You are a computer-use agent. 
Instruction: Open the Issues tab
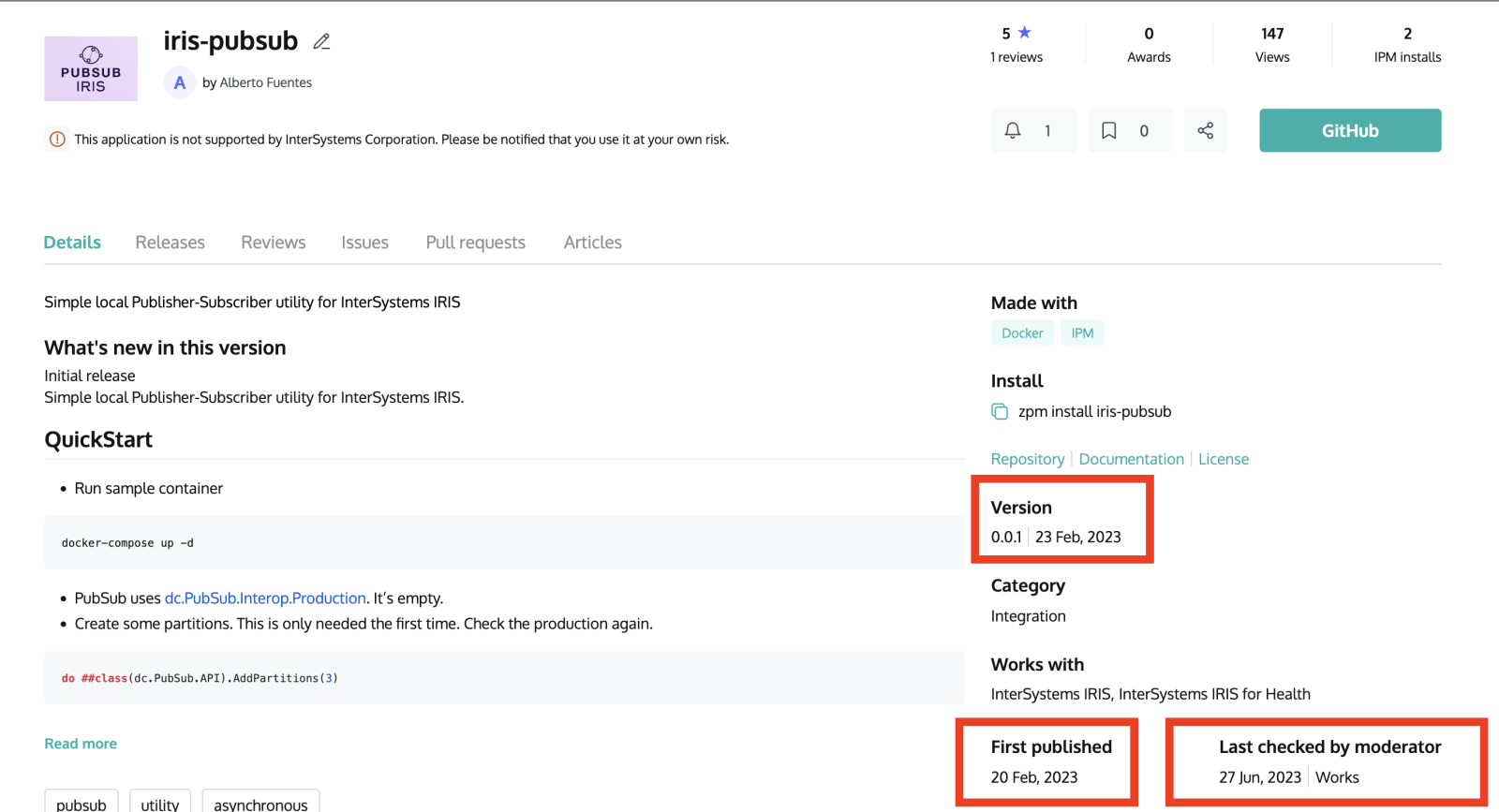[364, 243]
